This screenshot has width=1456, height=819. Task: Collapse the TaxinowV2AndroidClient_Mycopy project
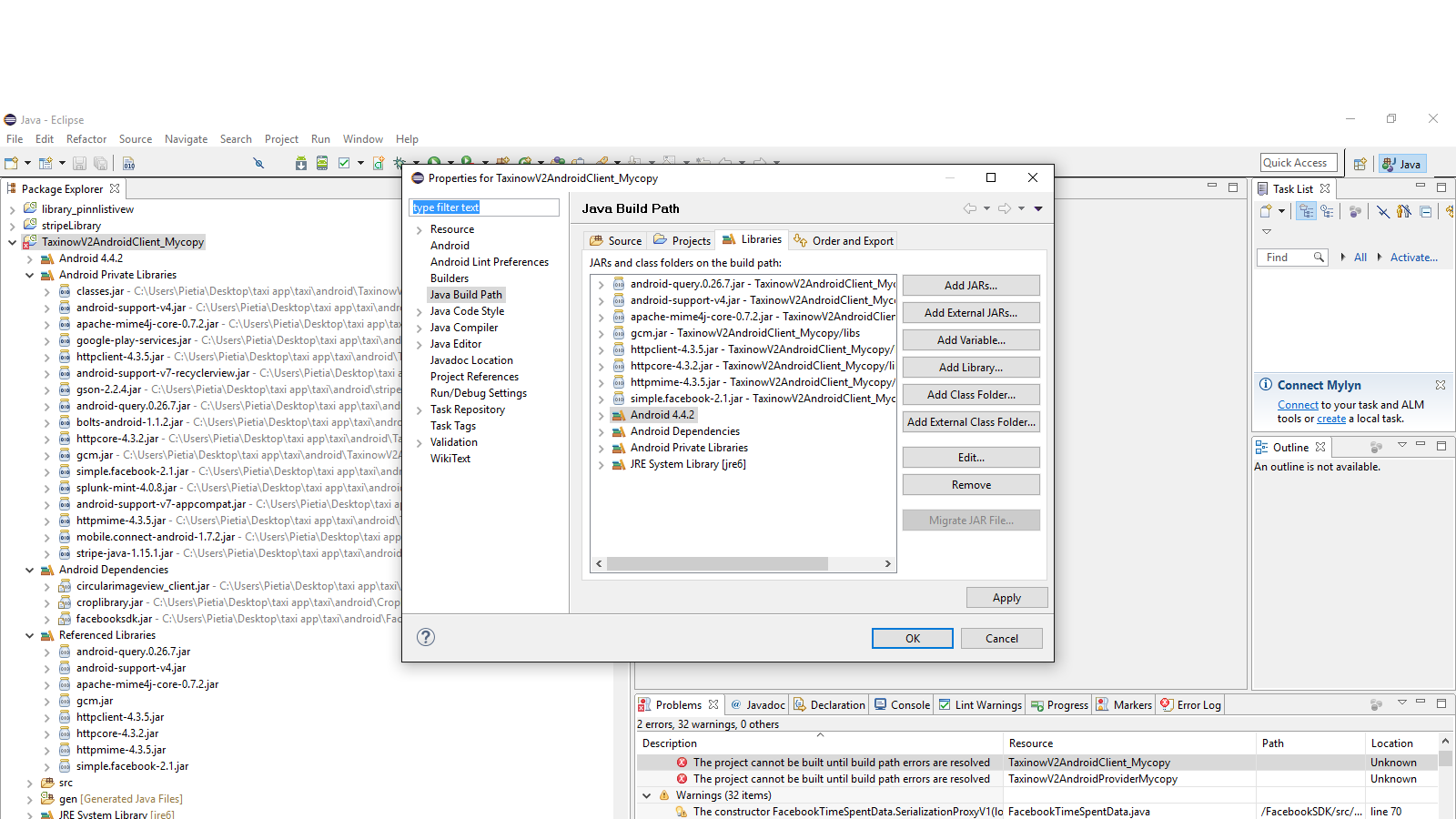pyautogui.click(x=12, y=242)
